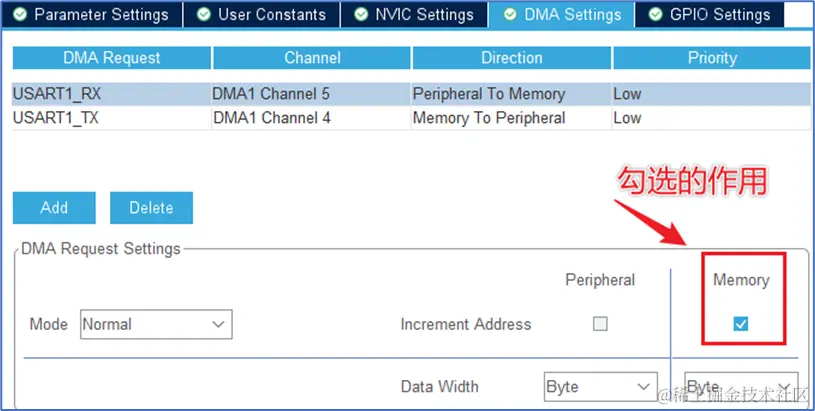Screen dimensions: 815x411
Task: Click the Parameter Settings tab checkmark icon
Action: coord(20,15)
